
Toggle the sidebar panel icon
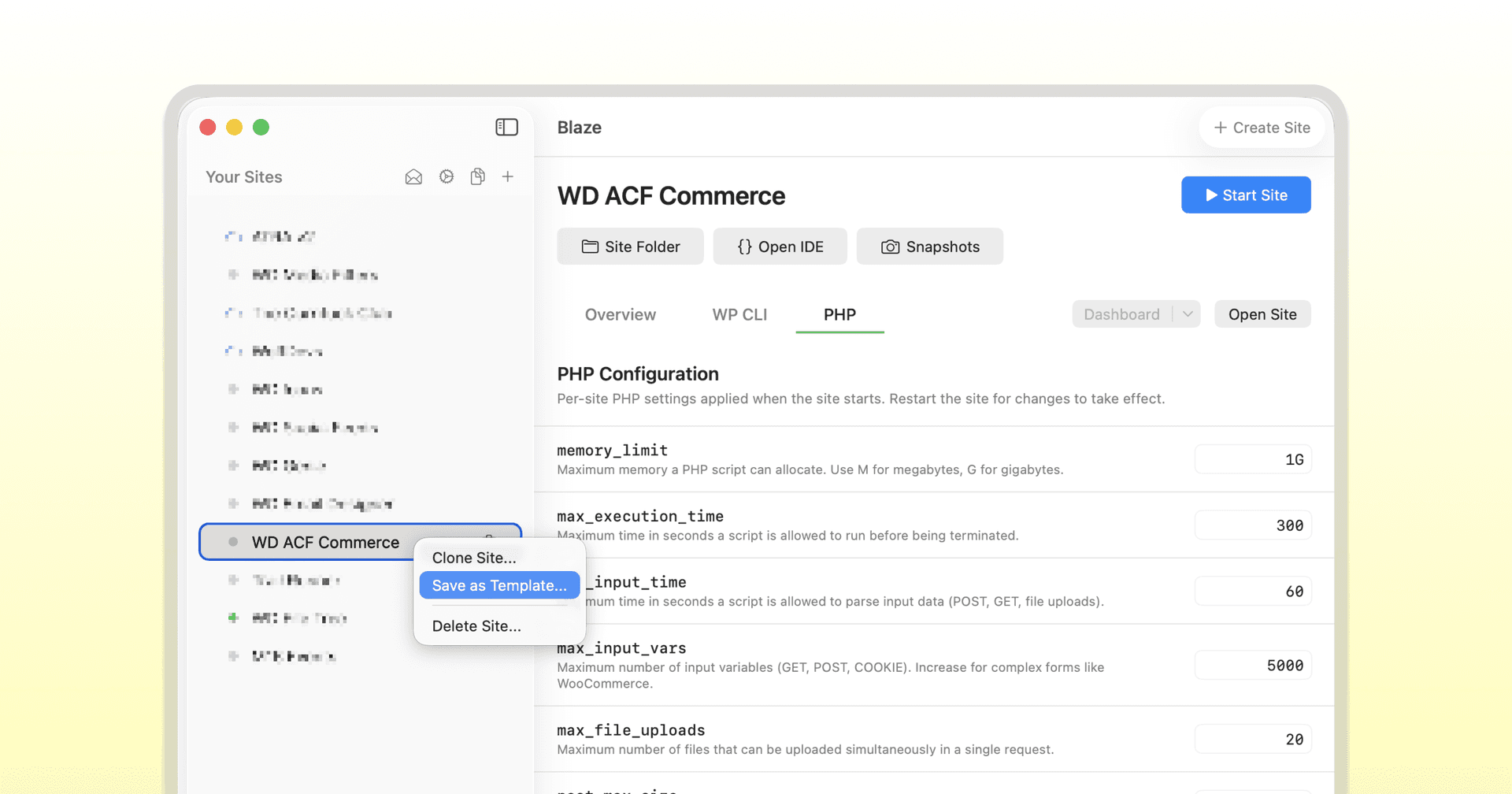(506, 127)
